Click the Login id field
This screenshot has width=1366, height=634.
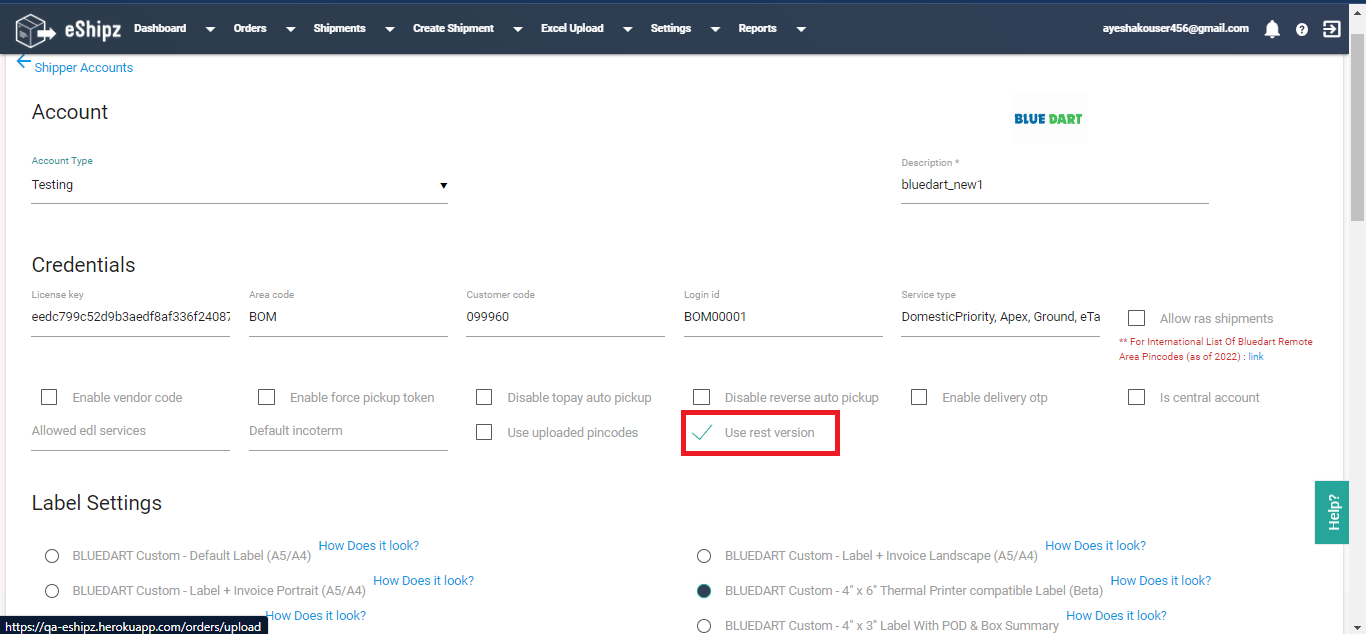(783, 317)
